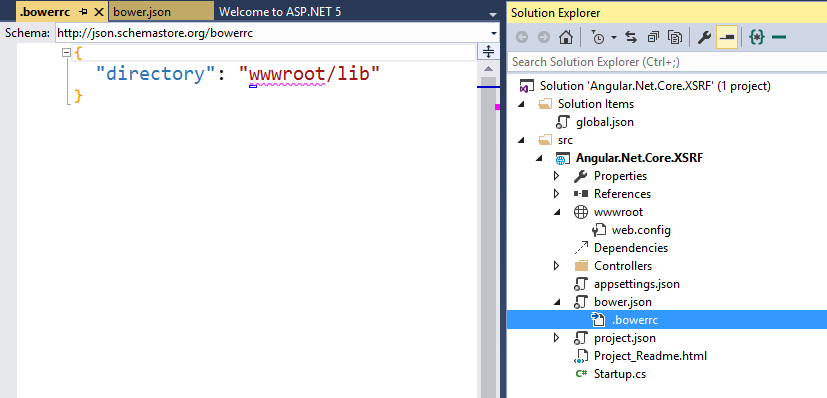Collapse the wwwroot node arrow
827x398 pixels.
pyautogui.click(x=557, y=211)
